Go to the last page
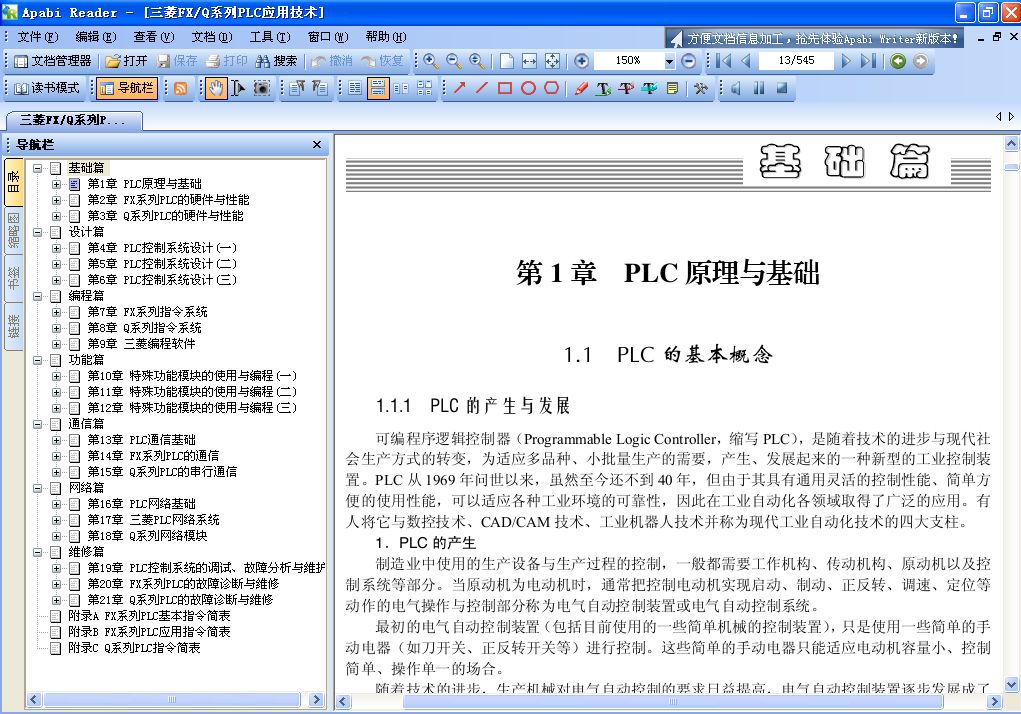 (867, 61)
